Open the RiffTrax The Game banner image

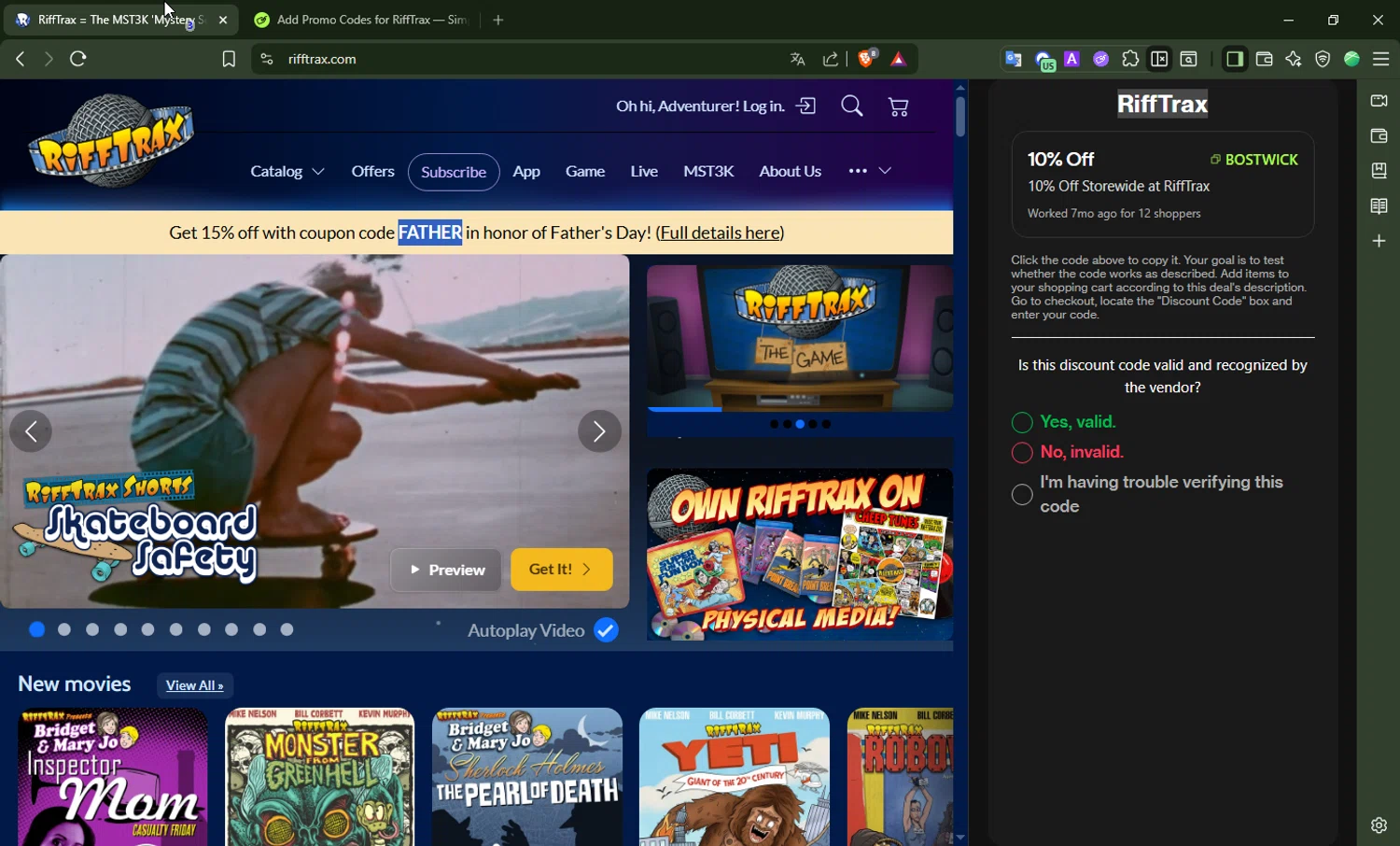[800, 336]
